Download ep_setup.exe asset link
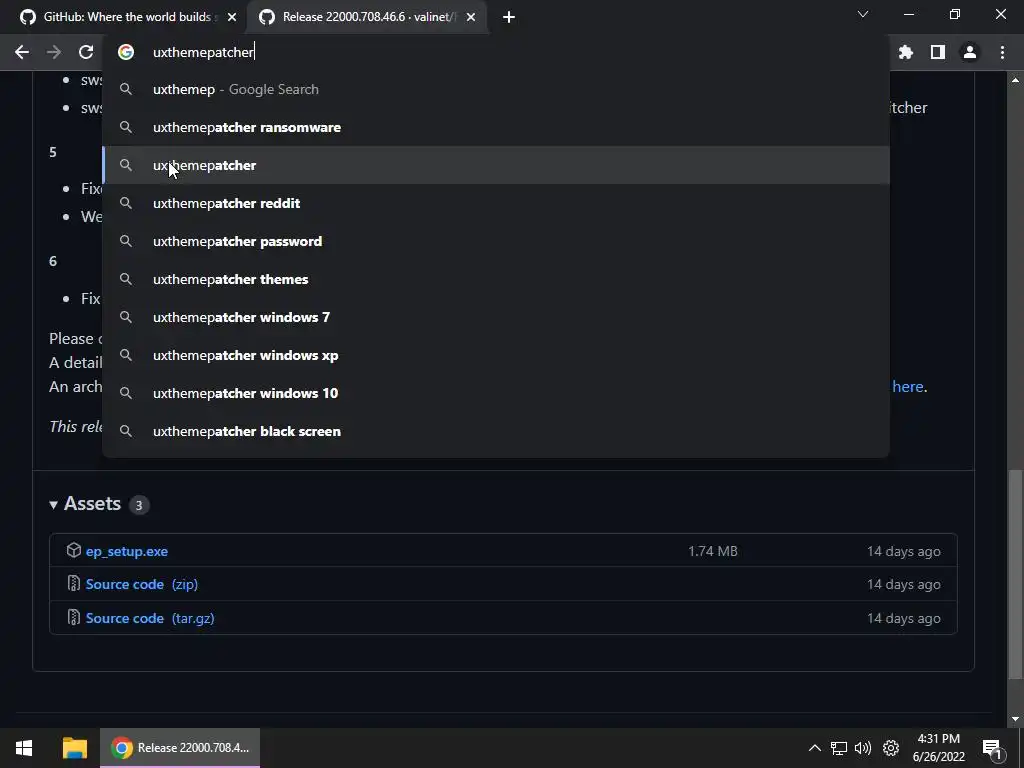The height and width of the screenshot is (768, 1024). point(127,551)
